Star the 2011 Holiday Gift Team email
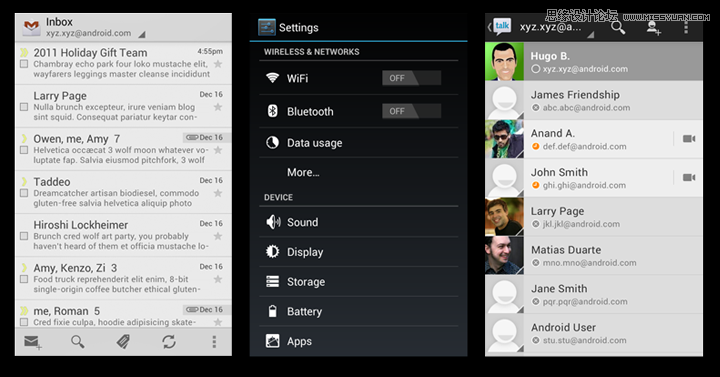Viewport: 720px width, 377px height. pyautogui.click(x=218, y=64)
